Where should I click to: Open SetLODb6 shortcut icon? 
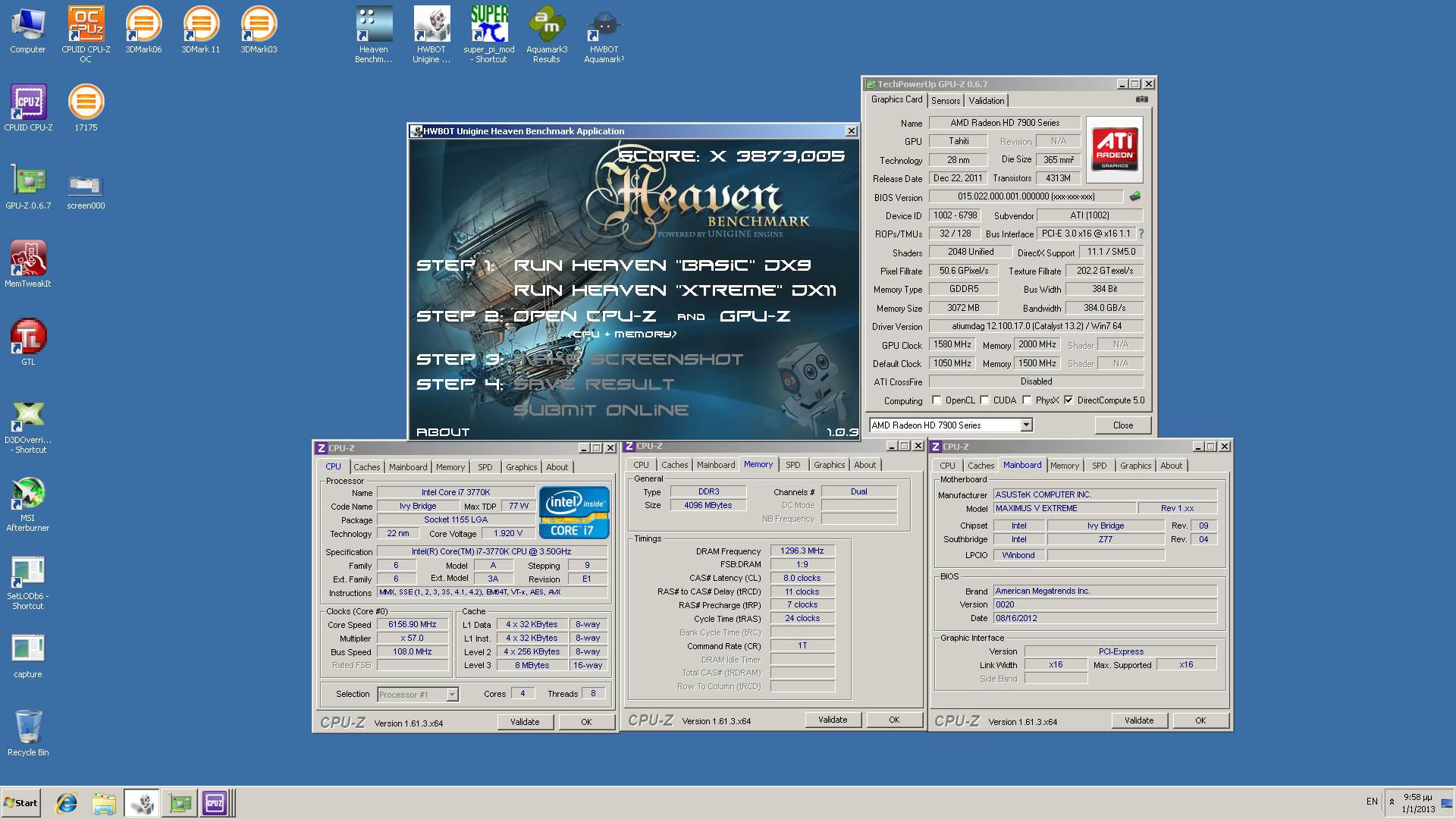coord(28,583)
